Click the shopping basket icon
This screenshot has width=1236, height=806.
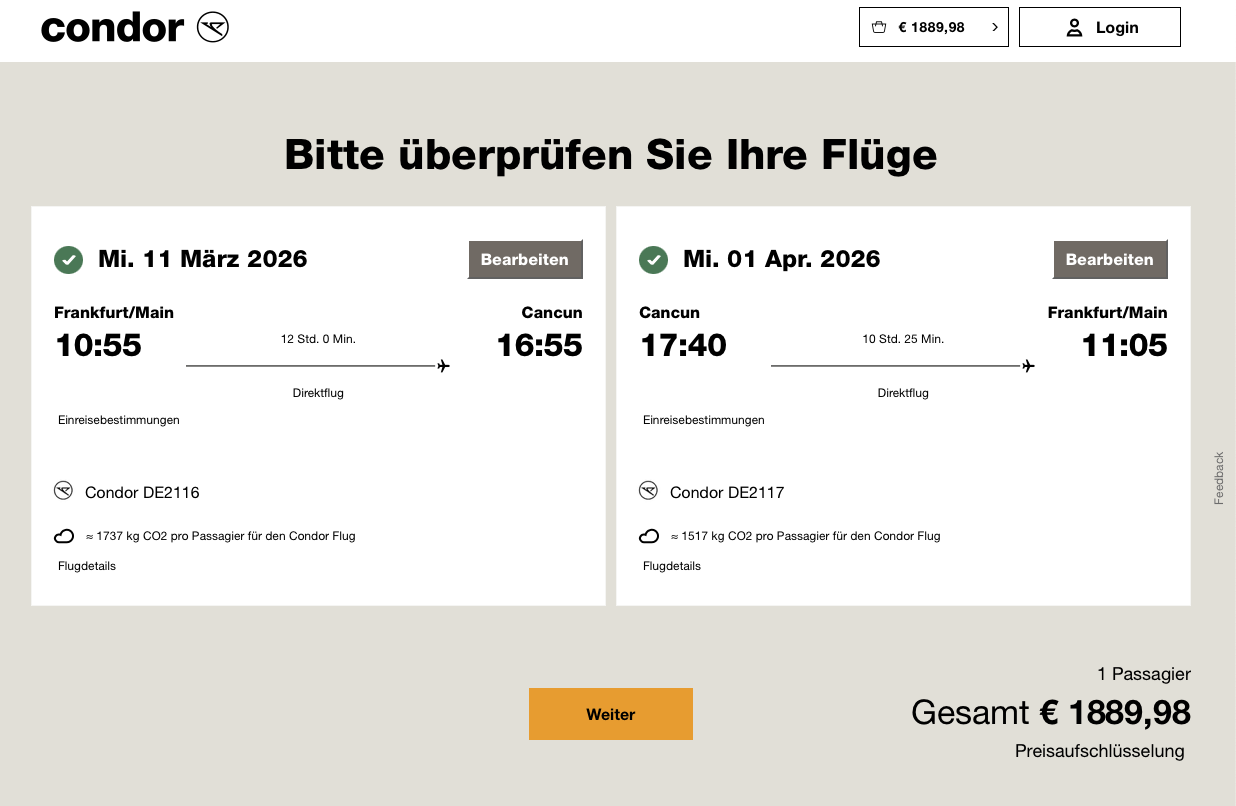(879, 27)
